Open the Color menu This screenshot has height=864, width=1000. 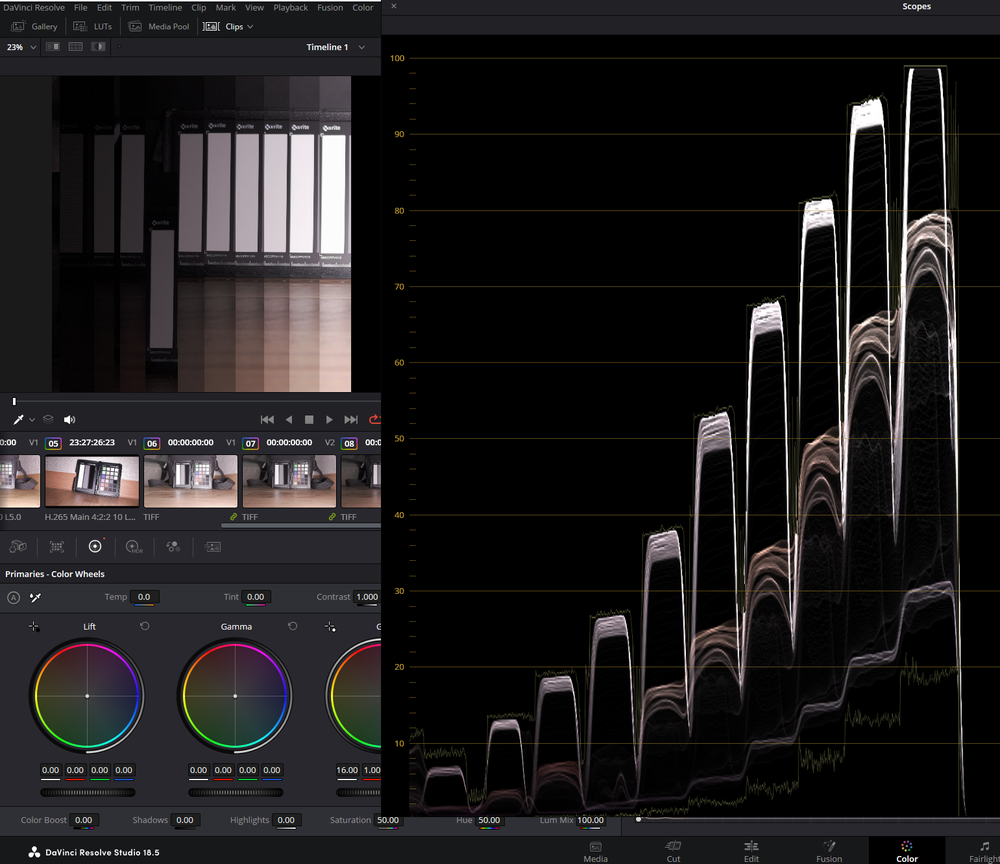362,7
